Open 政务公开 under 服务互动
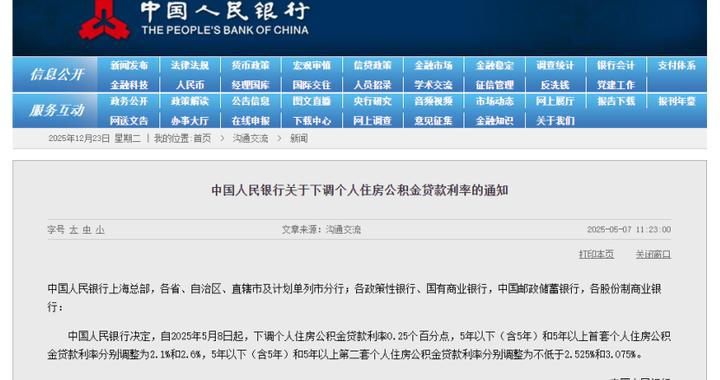Image resolution: width=720 pixels, height=380 pixels. point(129,101)
